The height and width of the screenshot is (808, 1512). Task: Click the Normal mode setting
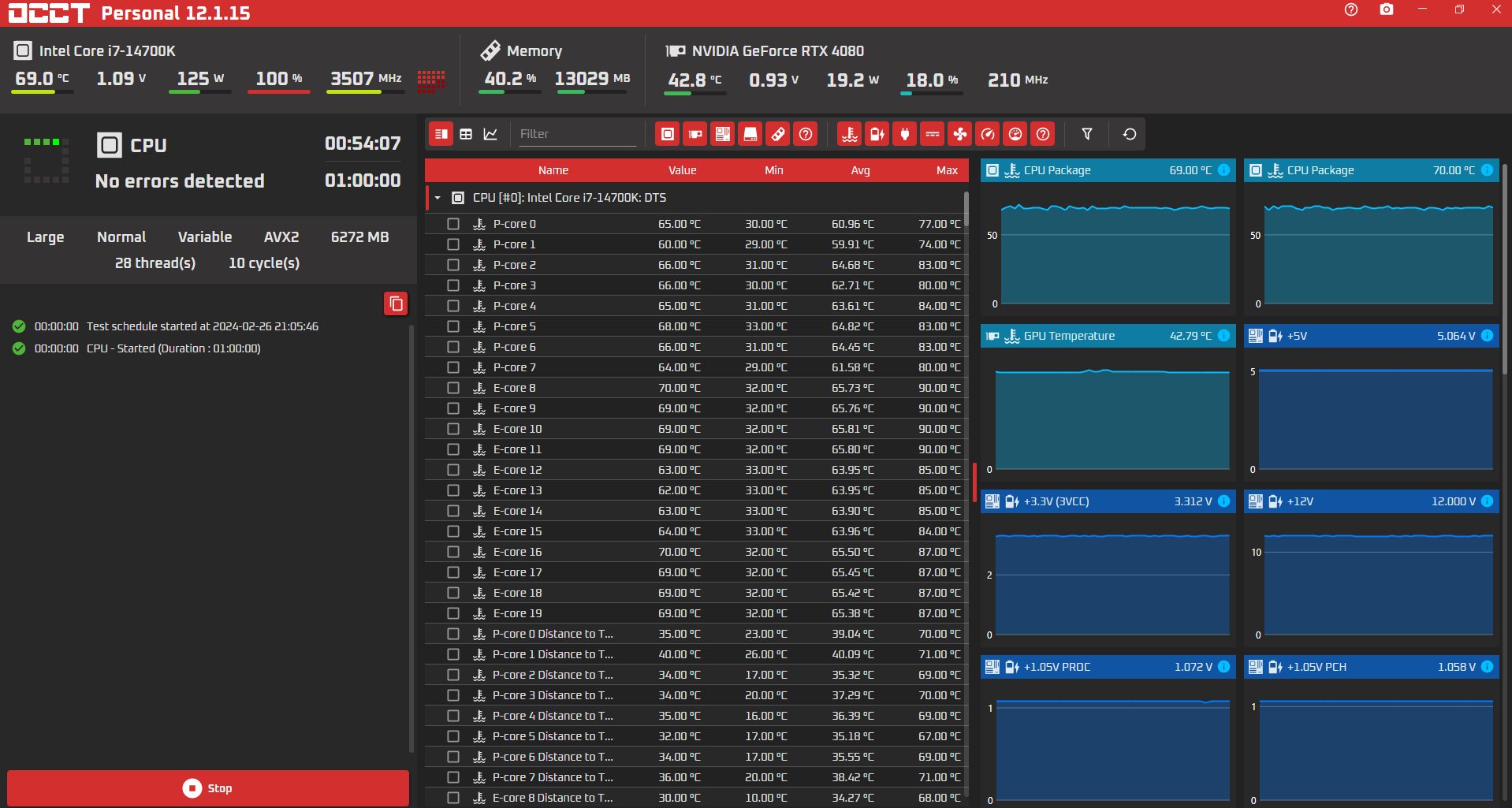[121, 237]
